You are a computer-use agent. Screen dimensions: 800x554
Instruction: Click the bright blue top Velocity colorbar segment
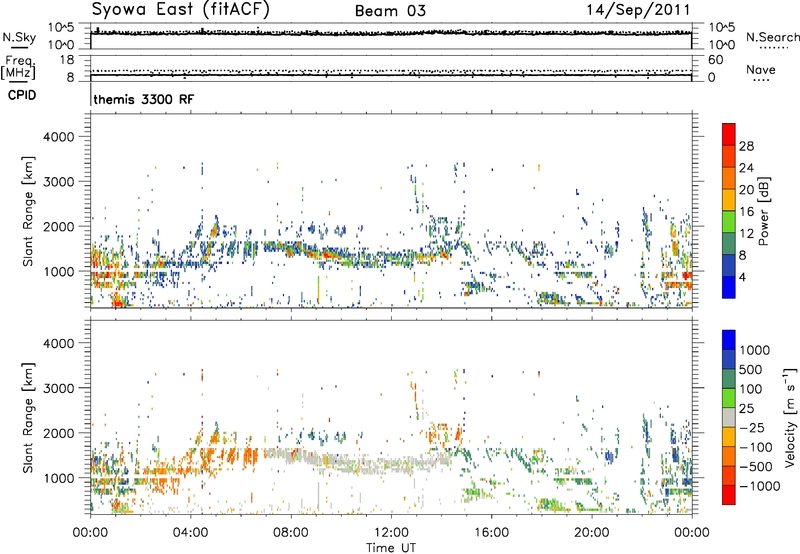[x=729, y=340]
